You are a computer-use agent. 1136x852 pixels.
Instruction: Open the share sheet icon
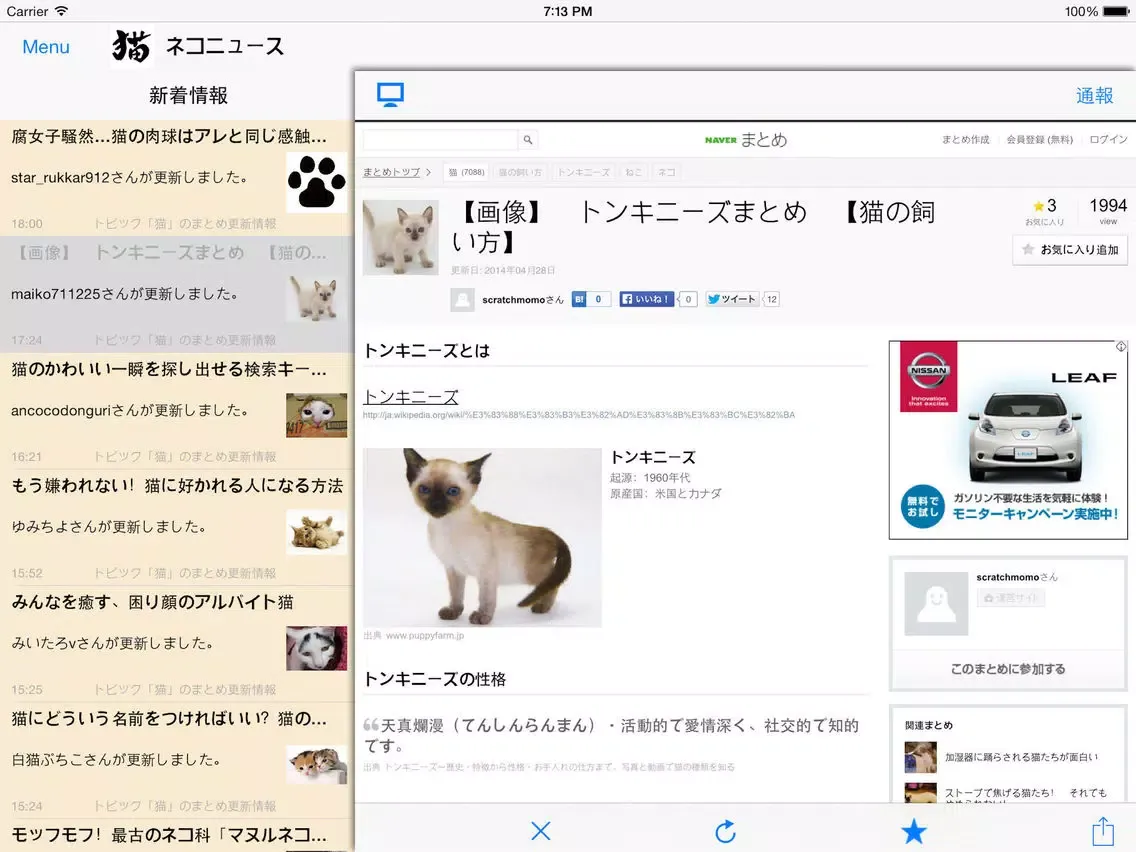(x=1102, y=830)
